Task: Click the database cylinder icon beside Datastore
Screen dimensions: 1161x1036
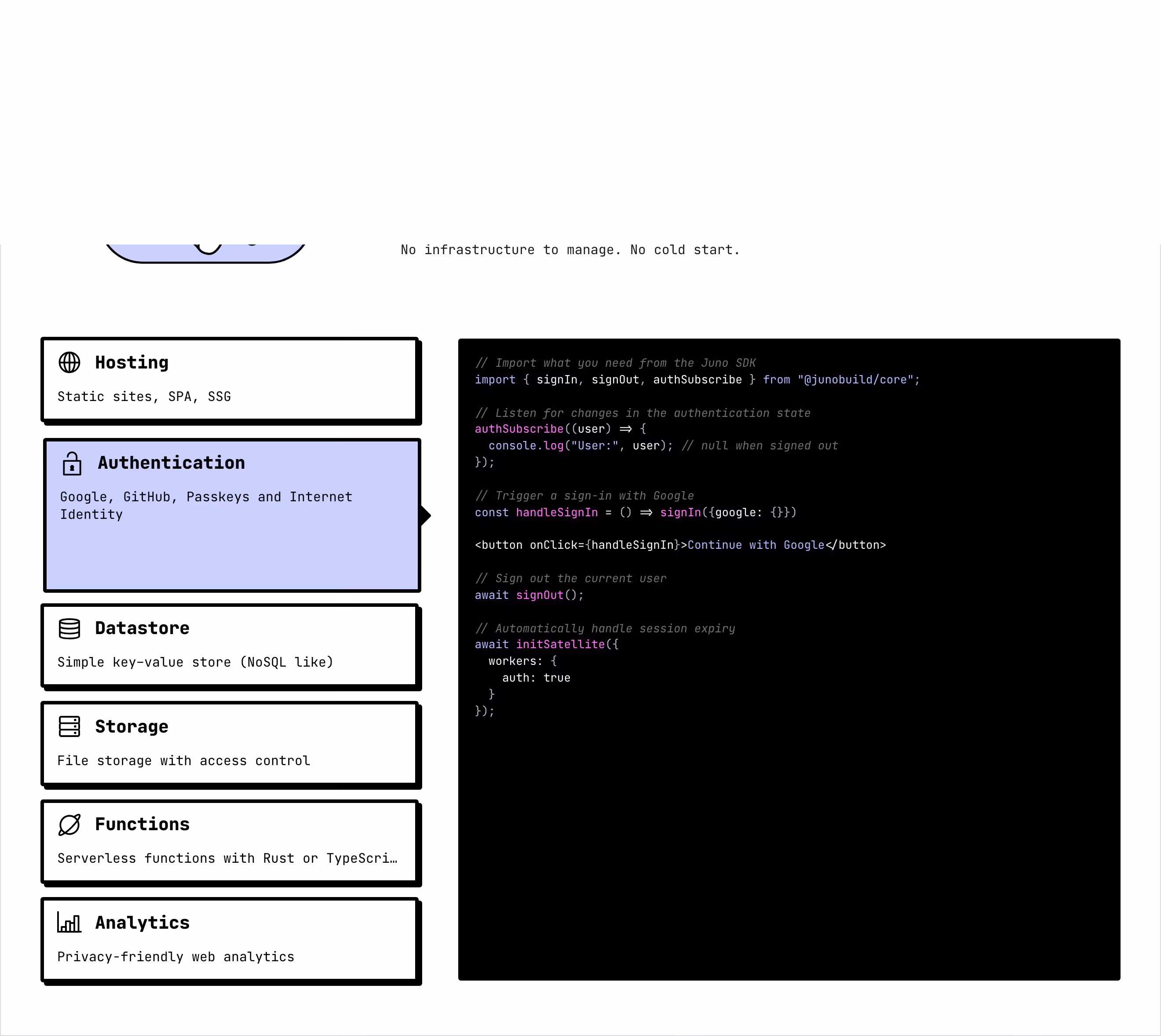Action: click(x=69, y=628)
